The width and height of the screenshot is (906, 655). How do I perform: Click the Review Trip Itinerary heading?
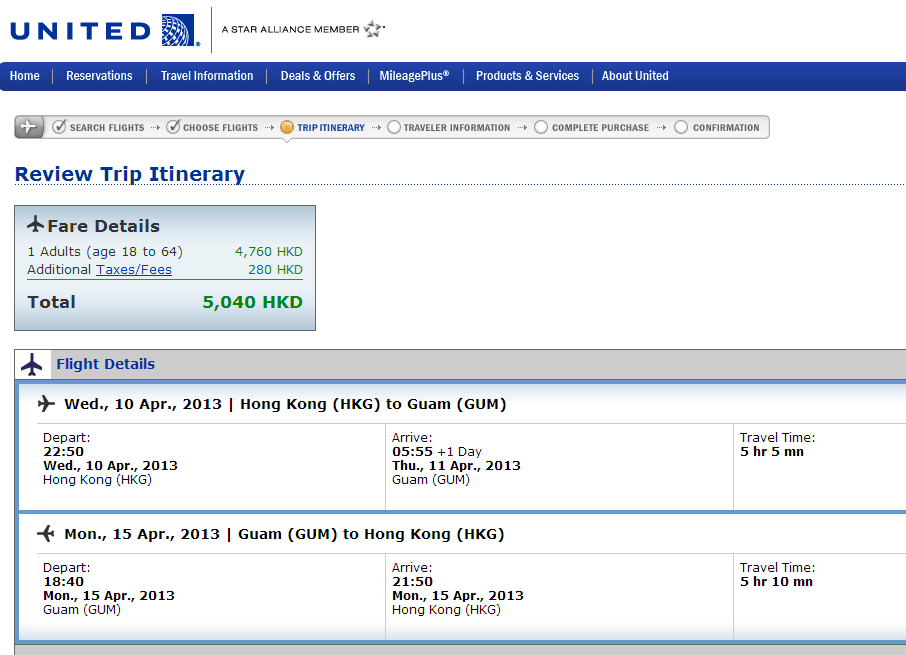130,174
